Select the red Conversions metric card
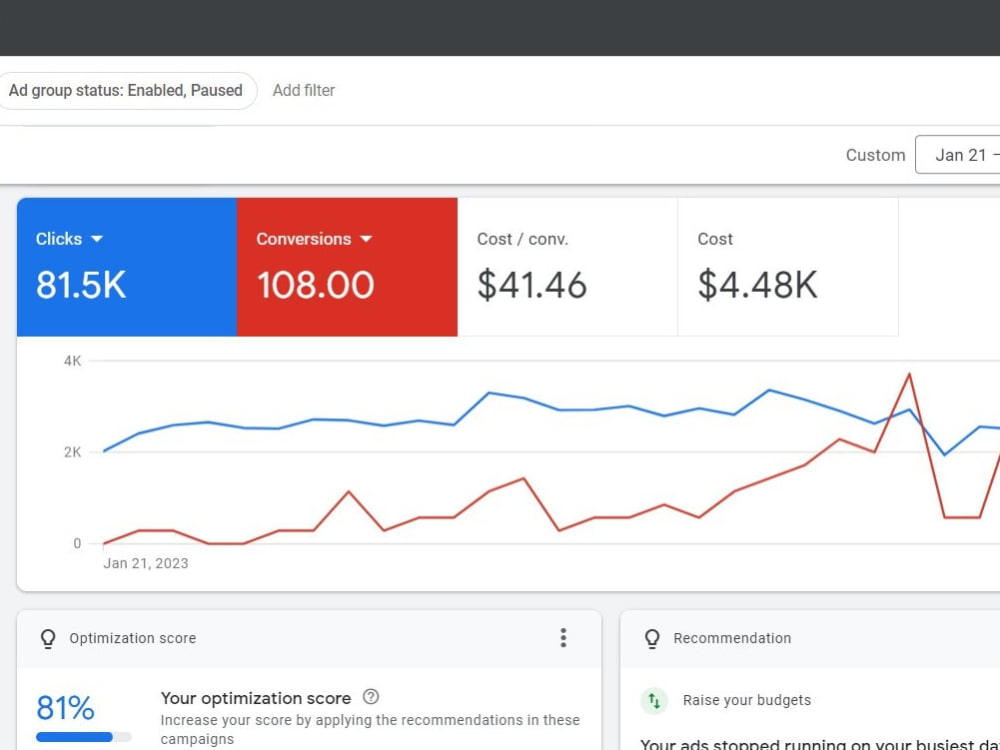The width and height of the screenshot is (1000, 750). pos(347,267)
